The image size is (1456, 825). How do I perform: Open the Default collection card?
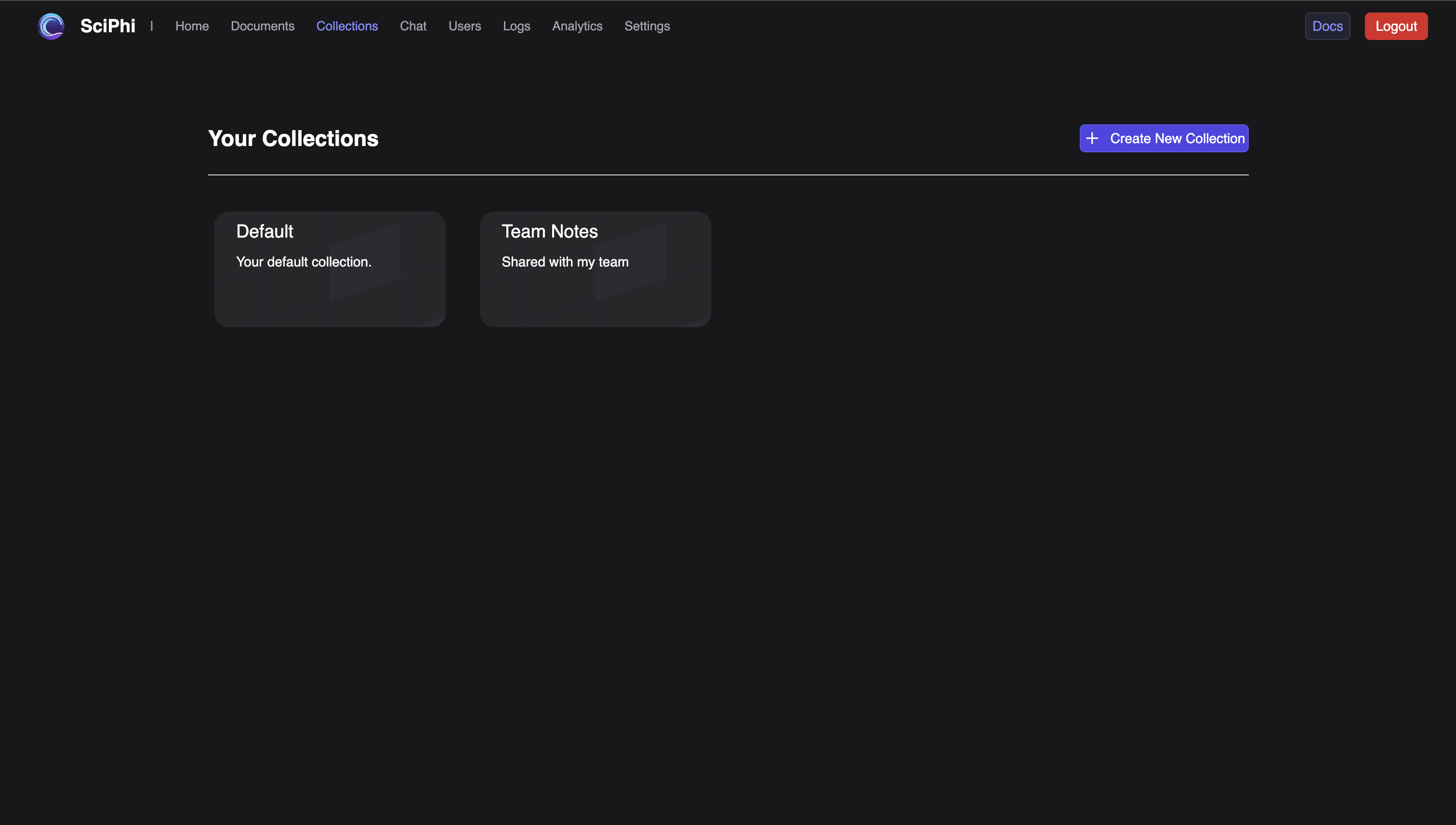[330, 269]
